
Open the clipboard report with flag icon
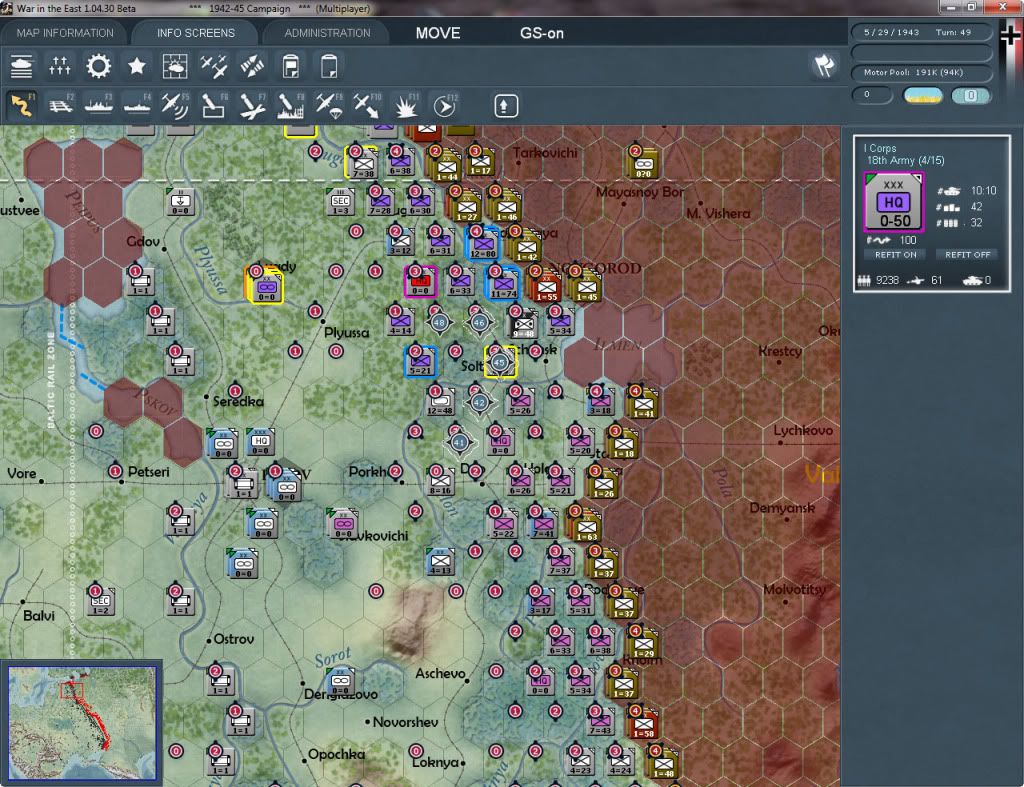(291, 67)
